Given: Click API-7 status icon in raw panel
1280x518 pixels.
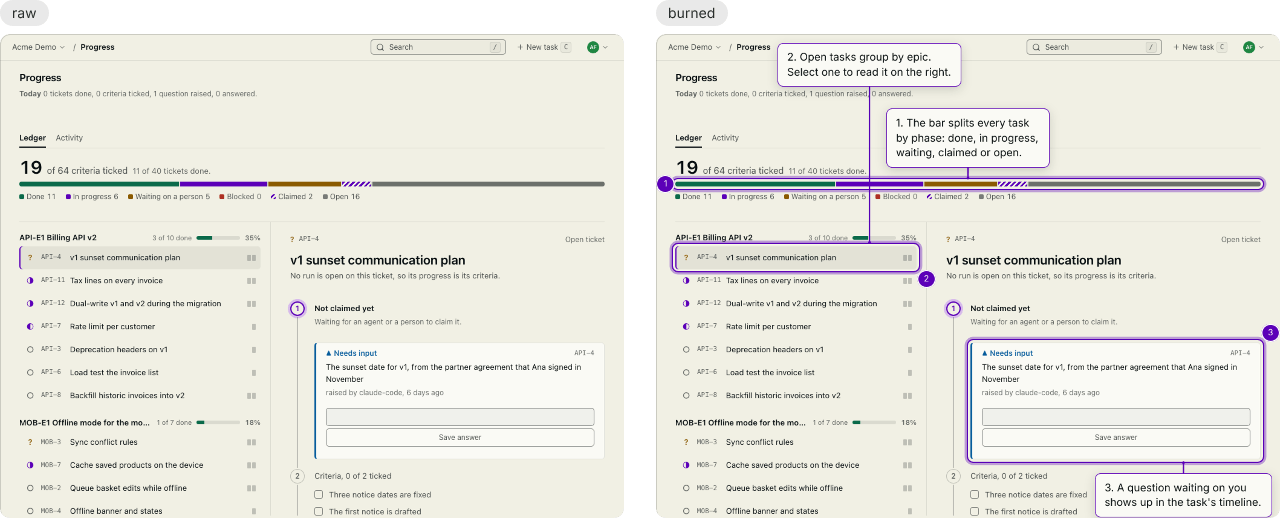Looking at the screenshot, I should (x=30, y=326).
